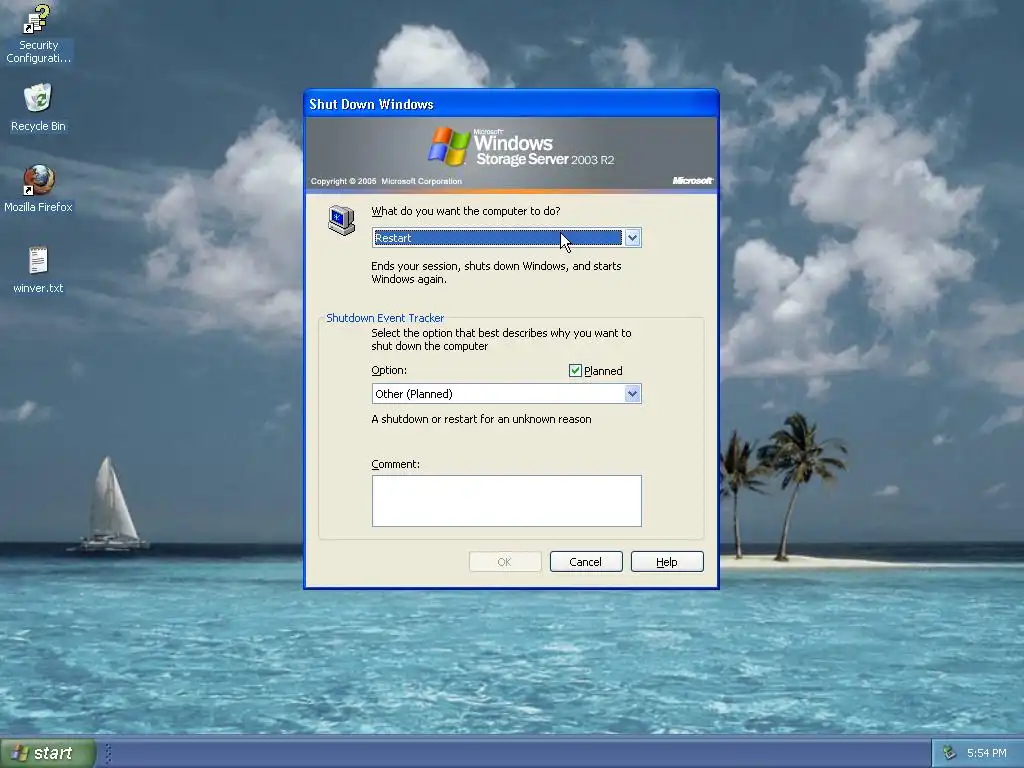Image resolution: width=1024 pixels, height=768 pixels.
Task: Click the Shutdown Event Tracker group label
Action: point(385,318)
